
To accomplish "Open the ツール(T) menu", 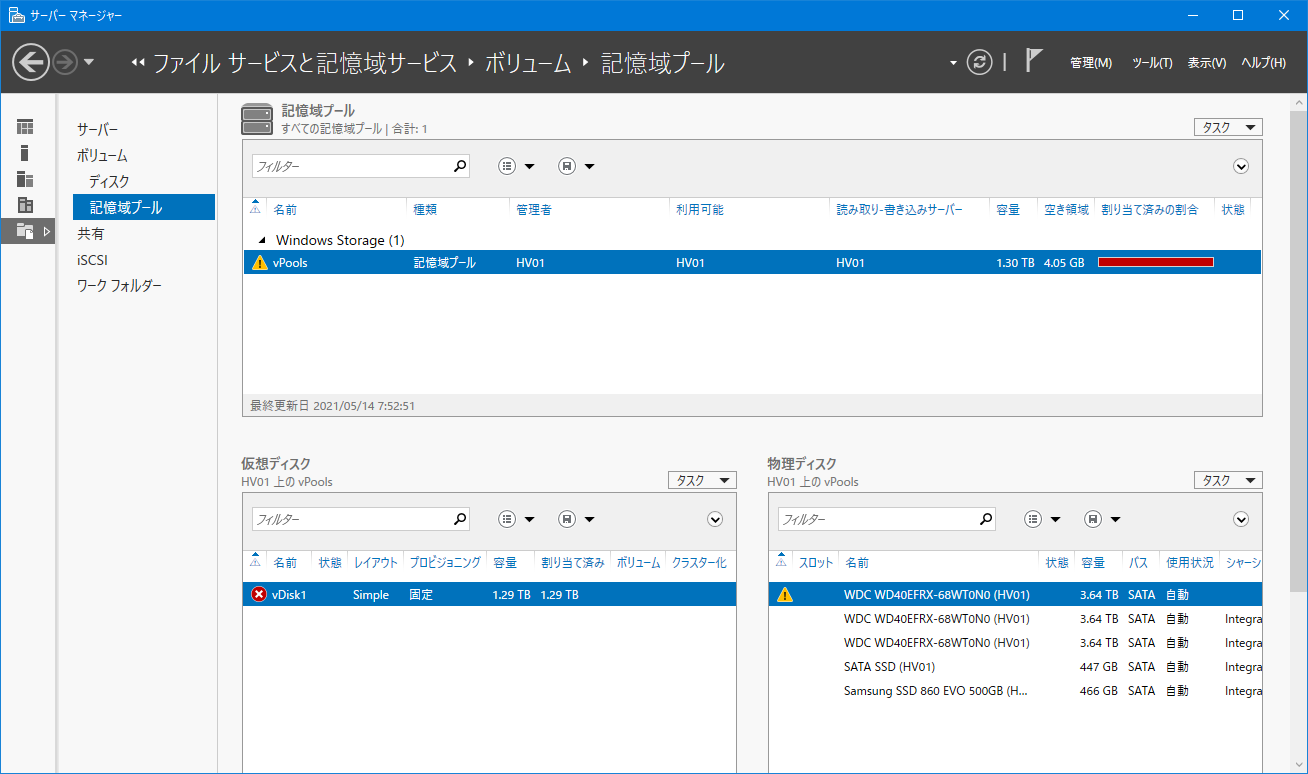I will [1151, 63].
